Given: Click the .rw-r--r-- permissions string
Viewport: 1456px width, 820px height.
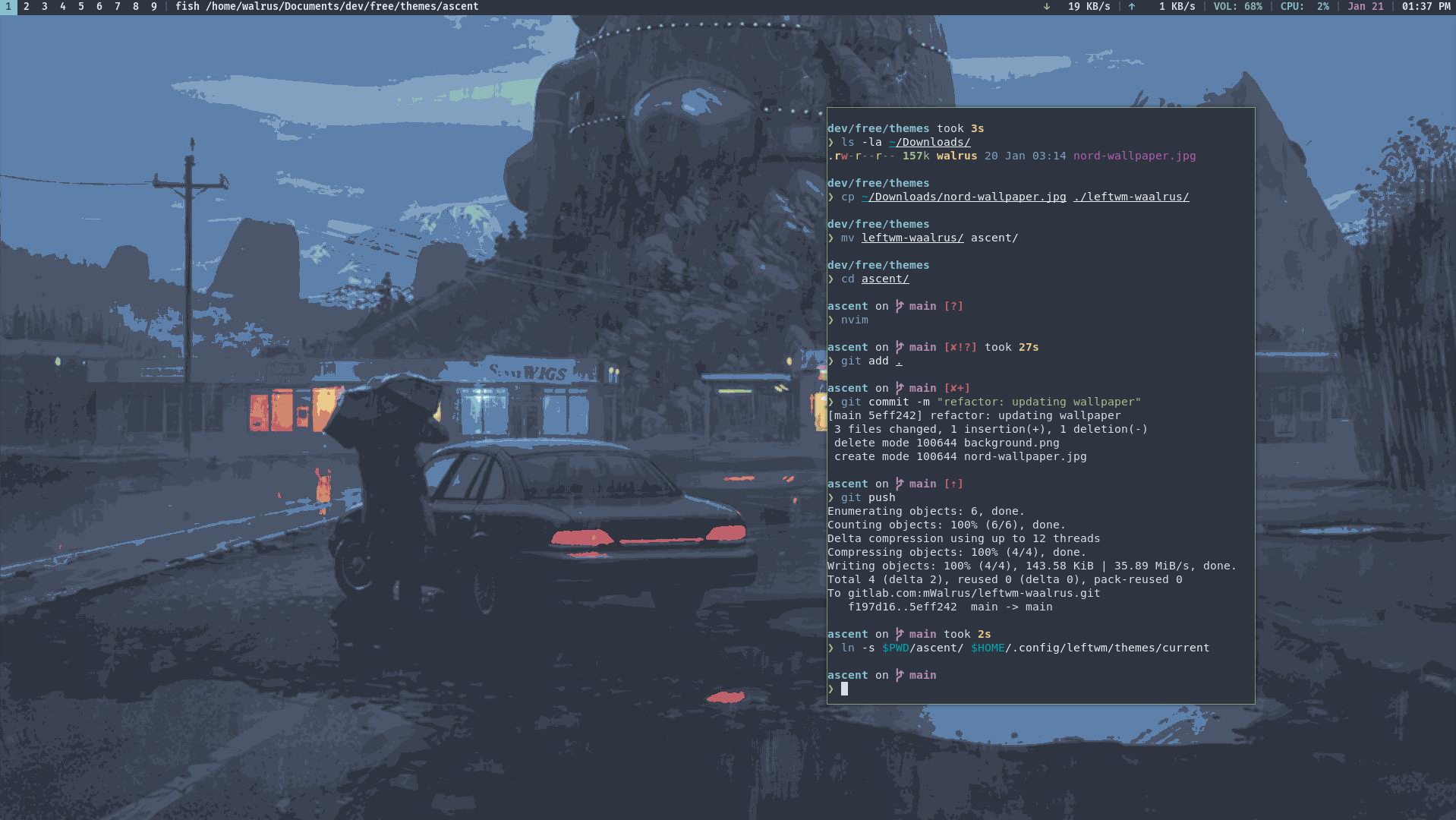Looking at the screenshot, I should (861, 156).
